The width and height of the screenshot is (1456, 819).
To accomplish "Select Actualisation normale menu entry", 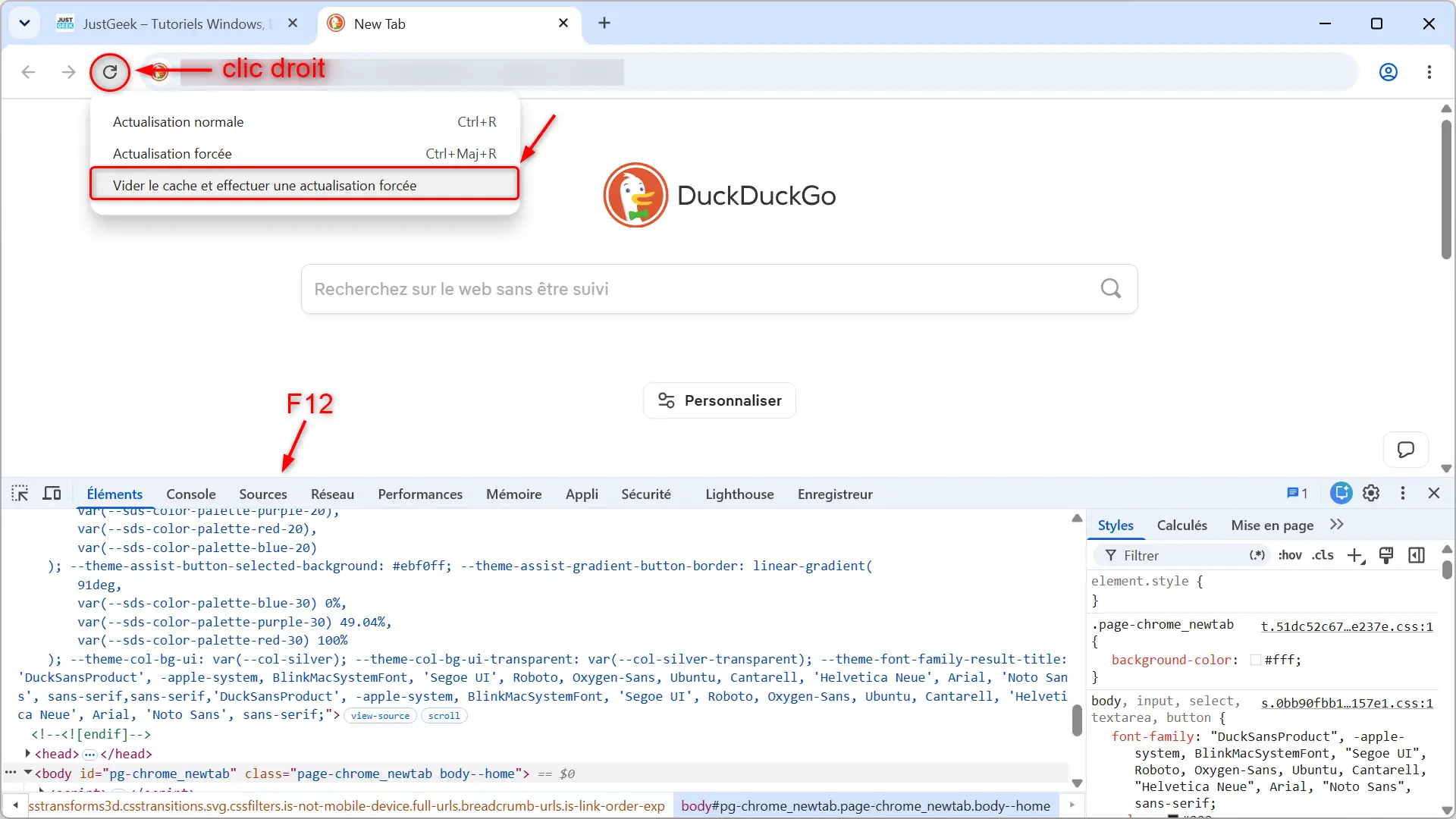I will click(305, 122).
